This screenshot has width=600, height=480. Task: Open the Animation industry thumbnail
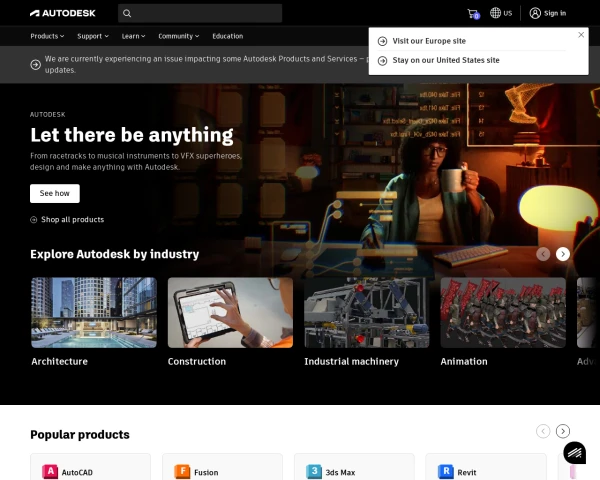[503, 313]
